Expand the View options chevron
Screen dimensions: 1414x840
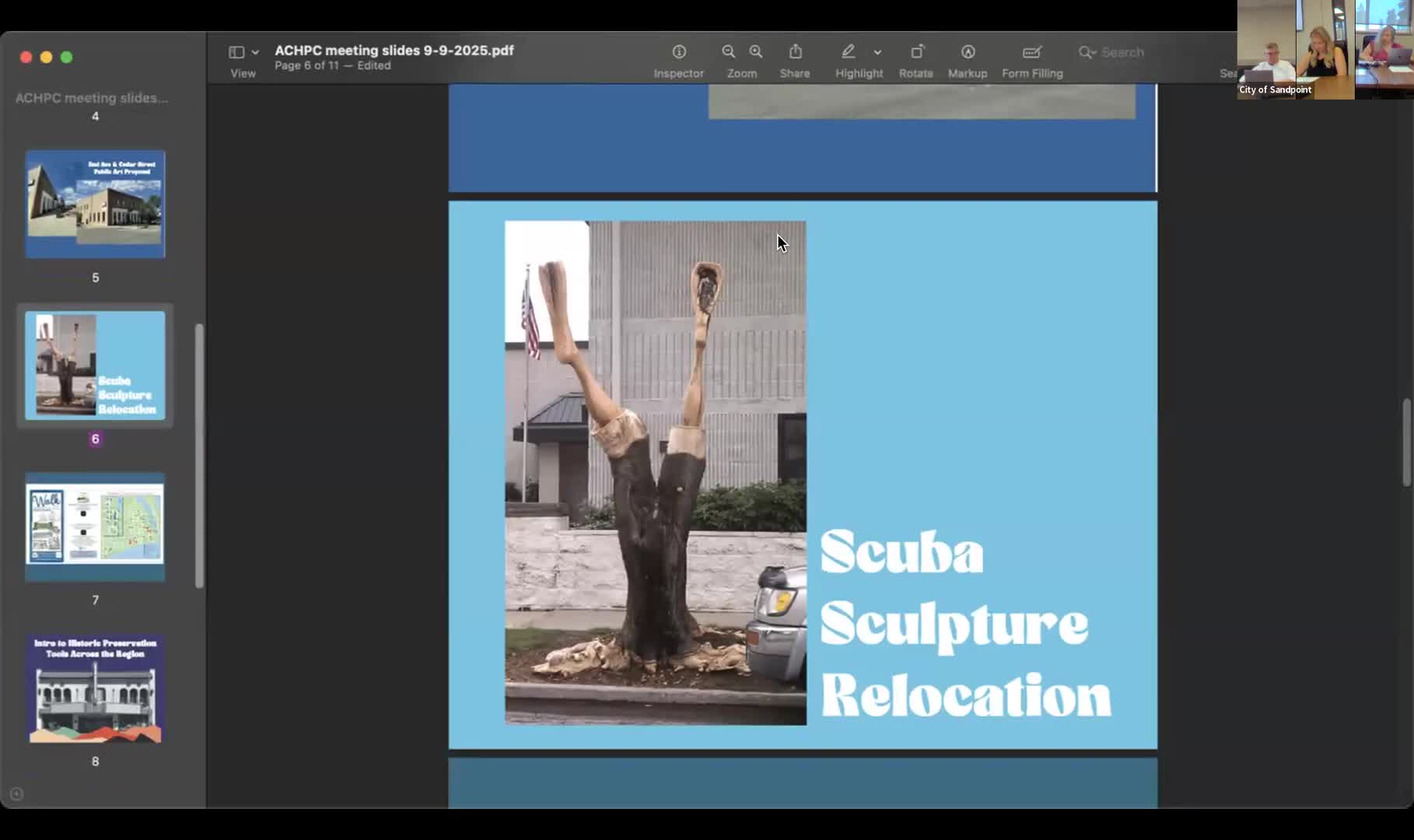pos(255,52)
